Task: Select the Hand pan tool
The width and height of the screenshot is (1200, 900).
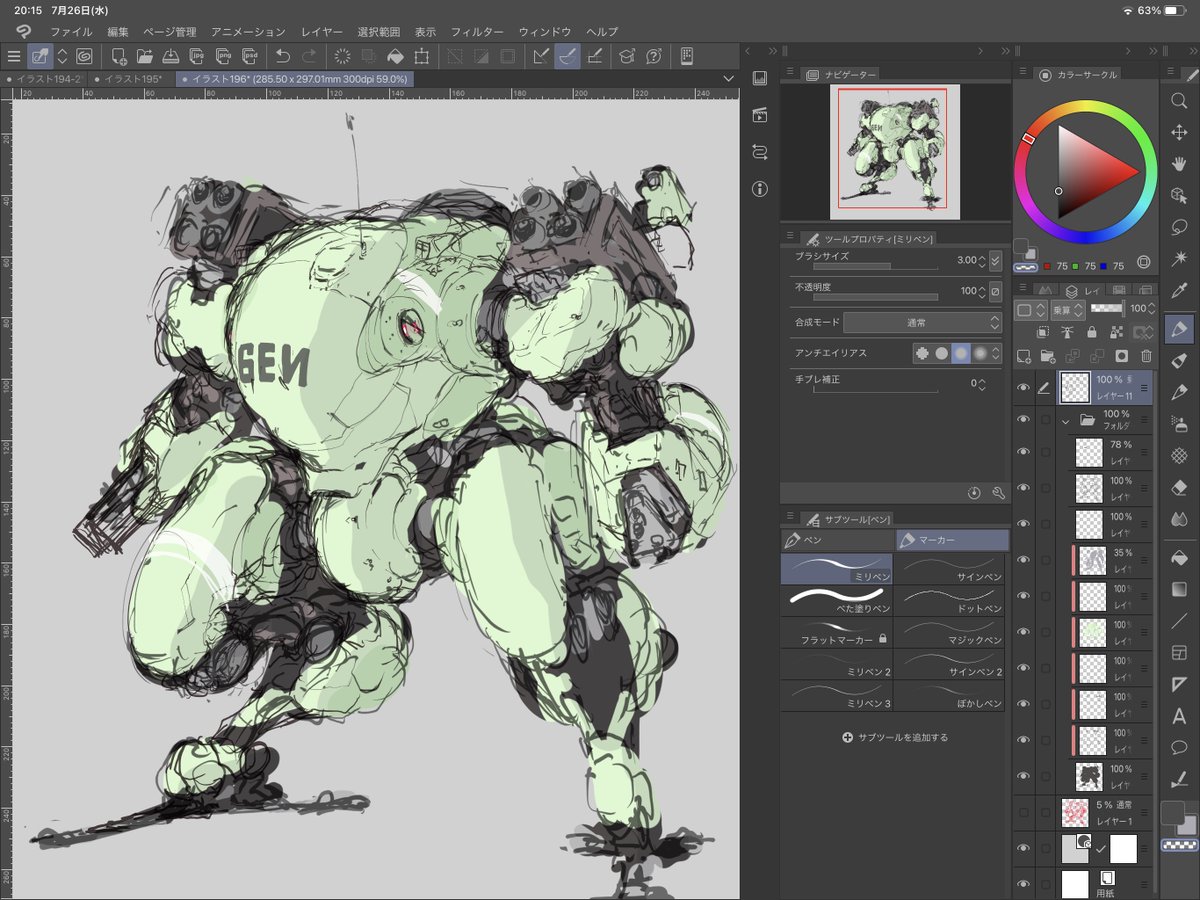Action: pos(1178,164)
